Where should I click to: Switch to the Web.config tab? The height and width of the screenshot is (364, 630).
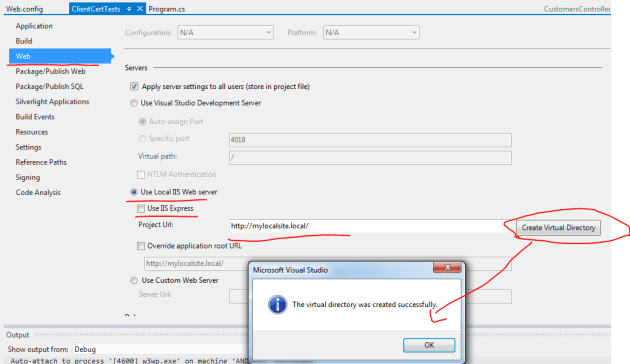click(x=24, y=9)
